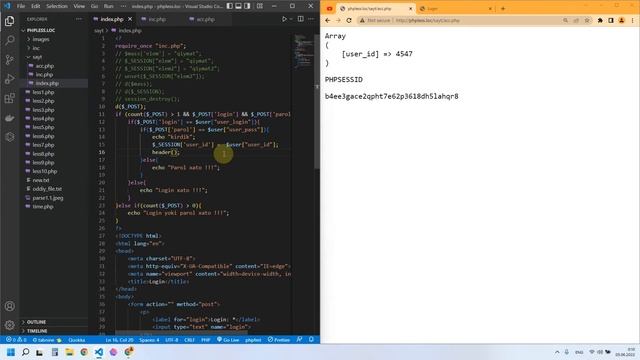Screen dimensions: 640x360
Task: Bookmark this page with star icon
Action: [587, 20]
